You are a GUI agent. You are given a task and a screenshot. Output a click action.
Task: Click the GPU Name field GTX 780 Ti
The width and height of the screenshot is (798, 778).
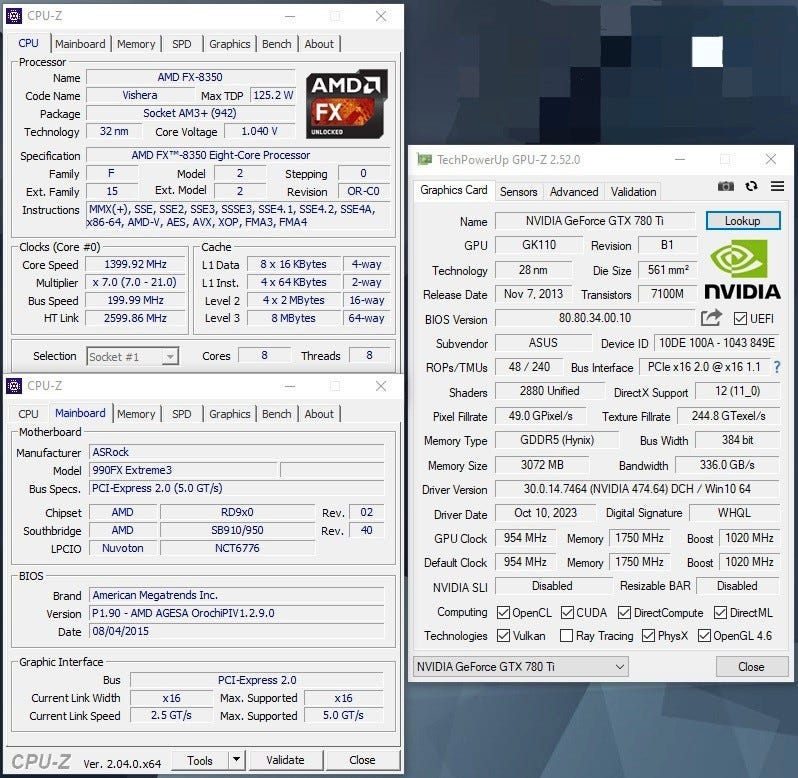[x=594, y=221]
